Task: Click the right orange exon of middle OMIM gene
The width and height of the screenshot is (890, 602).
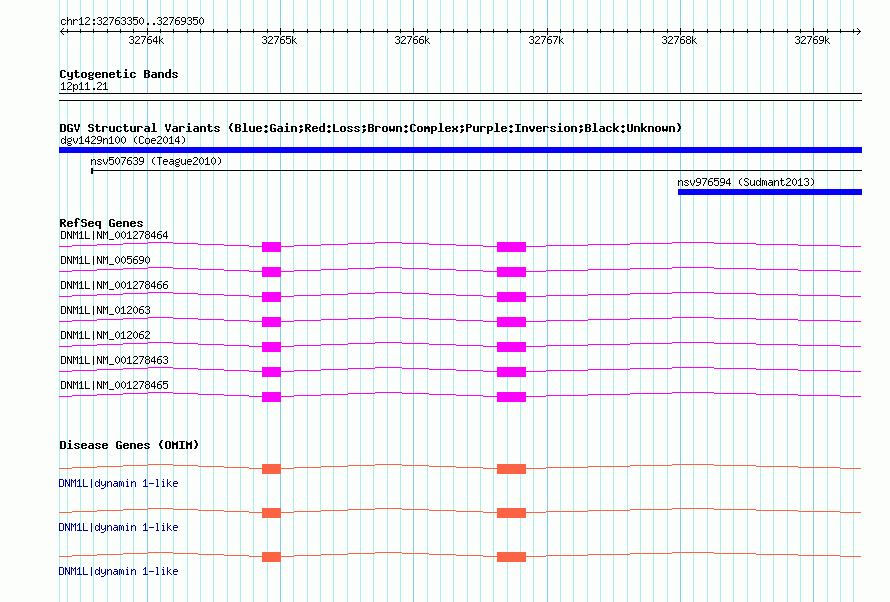Action: pos(511,513)
